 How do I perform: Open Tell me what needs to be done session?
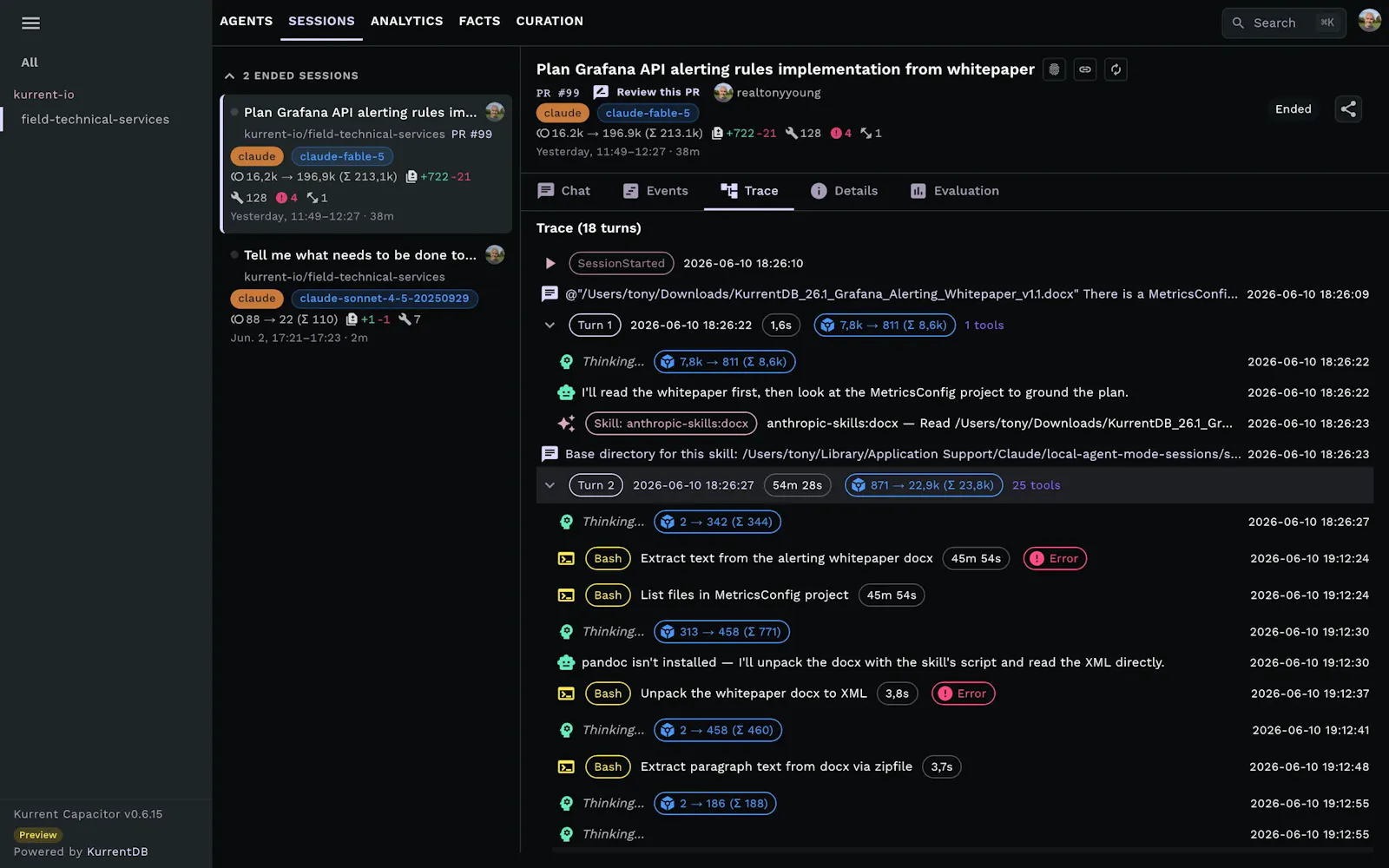click(x=366, y=295)
